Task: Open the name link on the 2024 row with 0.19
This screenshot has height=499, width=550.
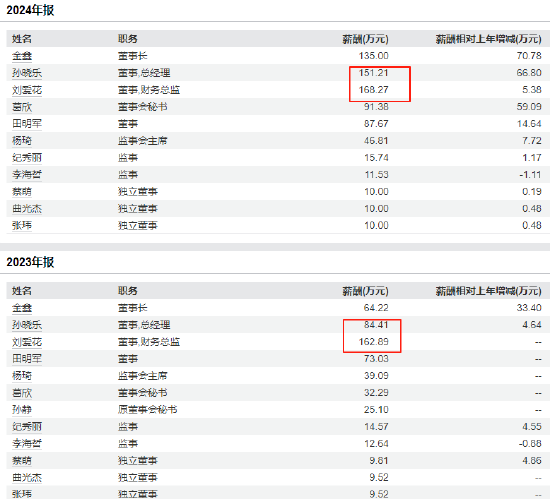Action: pyautogui.click(x=22, y=192)
